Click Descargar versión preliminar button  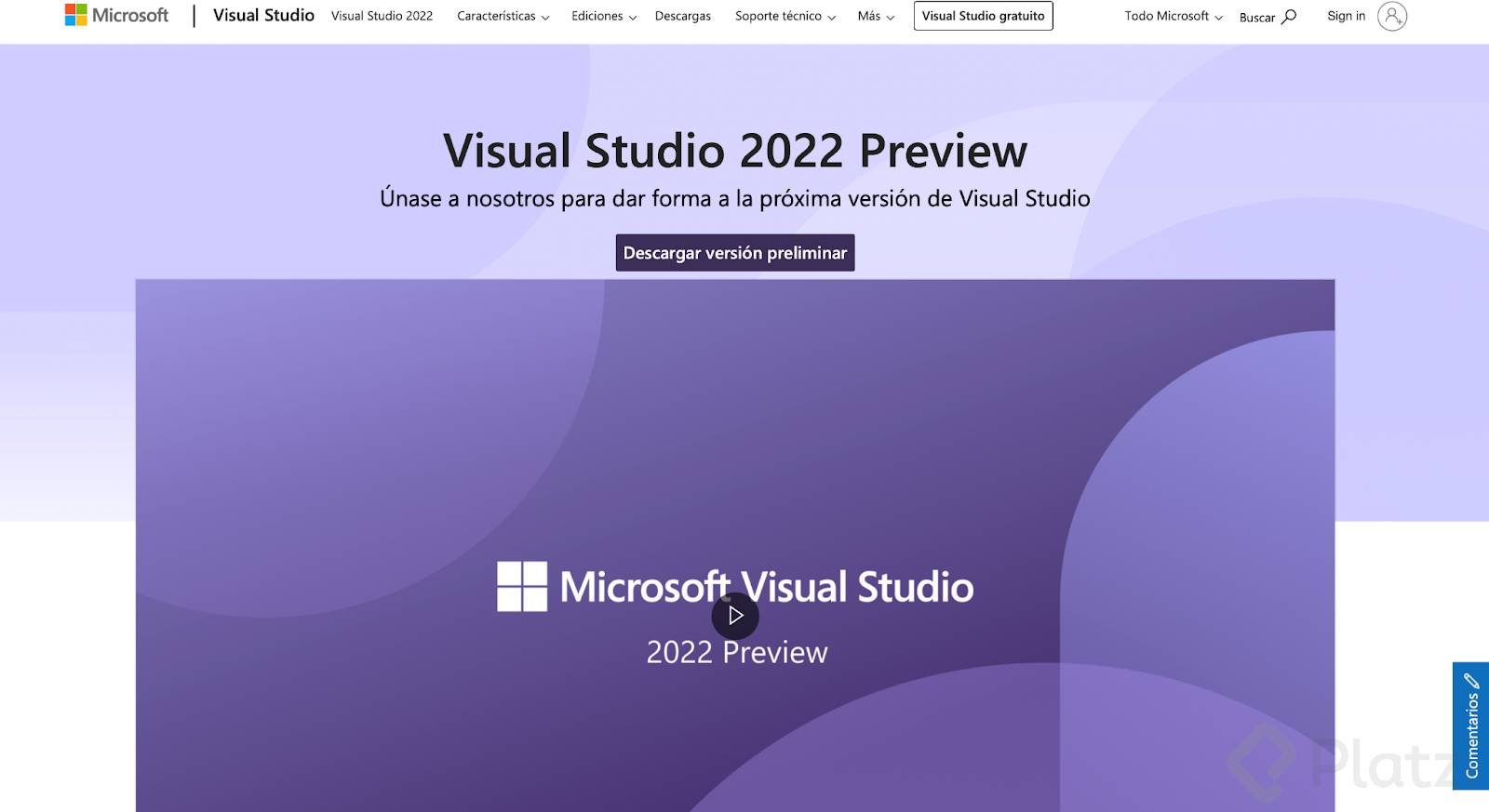735,253
